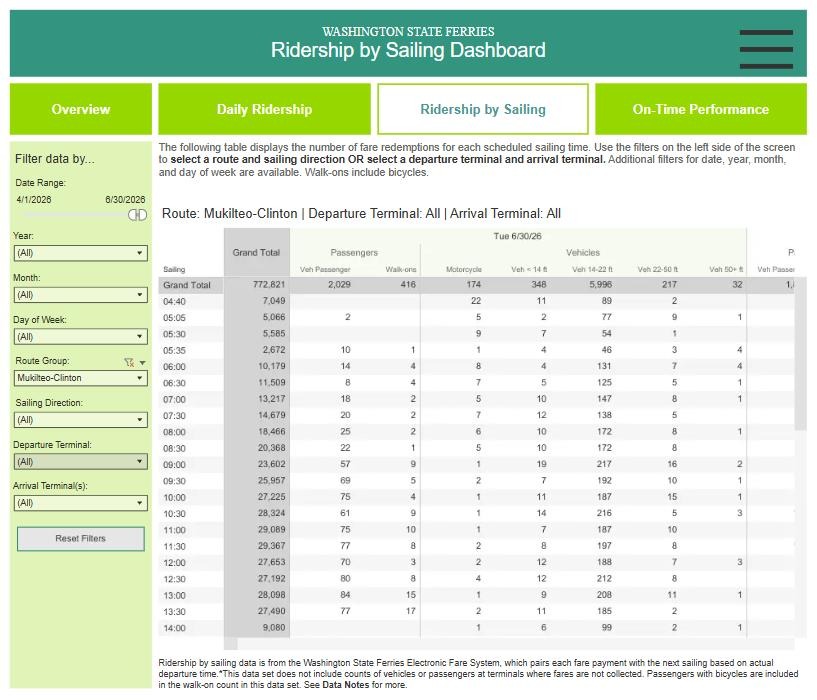Select the 06:00 sailing row label

point(174,367)
